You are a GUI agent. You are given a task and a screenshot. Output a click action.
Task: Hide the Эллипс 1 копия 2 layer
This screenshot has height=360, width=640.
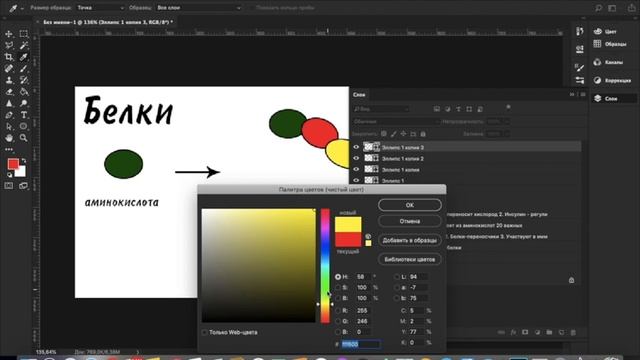click(356, 158)
